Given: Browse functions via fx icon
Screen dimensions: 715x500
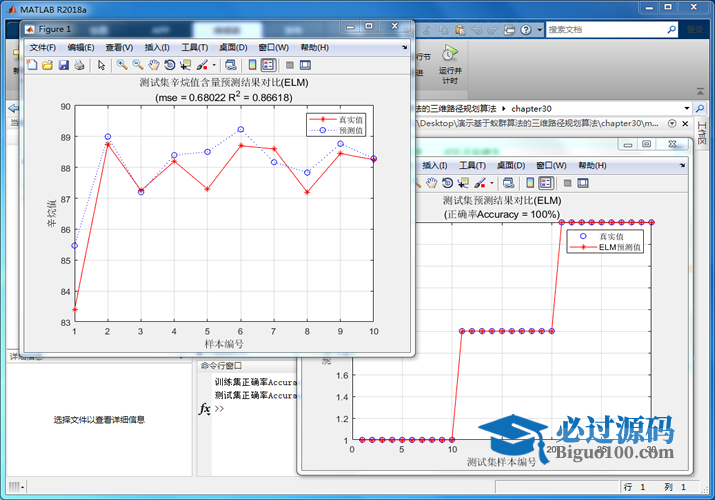Looking at the screenshot, I should click(x=204, y=408).
